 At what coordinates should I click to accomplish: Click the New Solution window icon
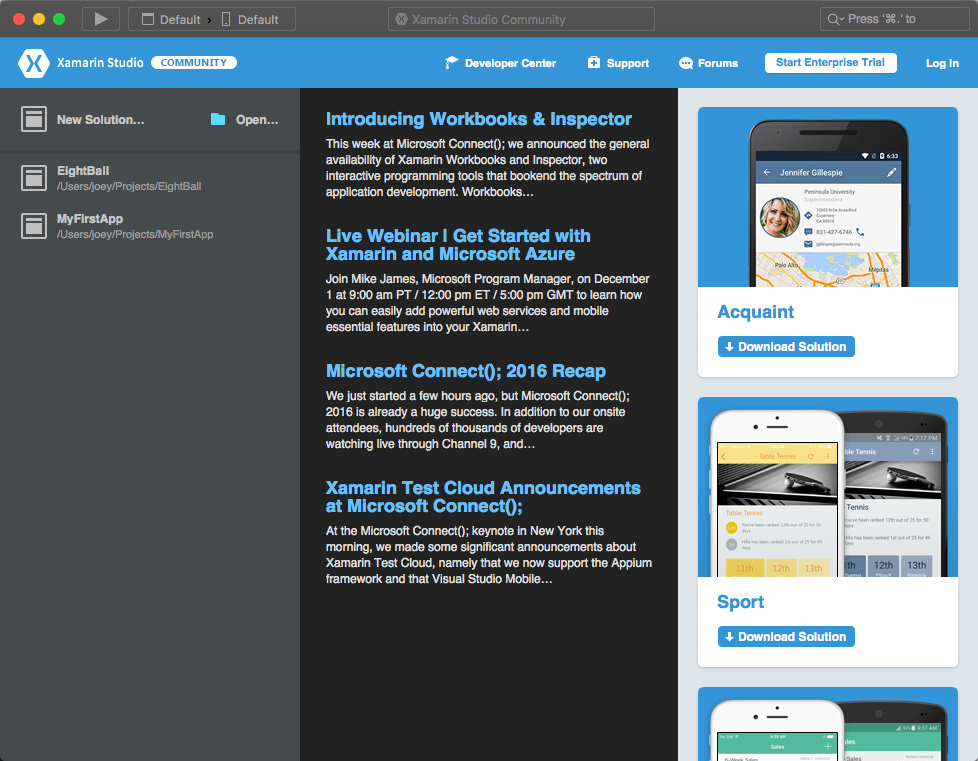tap(34, 119)
